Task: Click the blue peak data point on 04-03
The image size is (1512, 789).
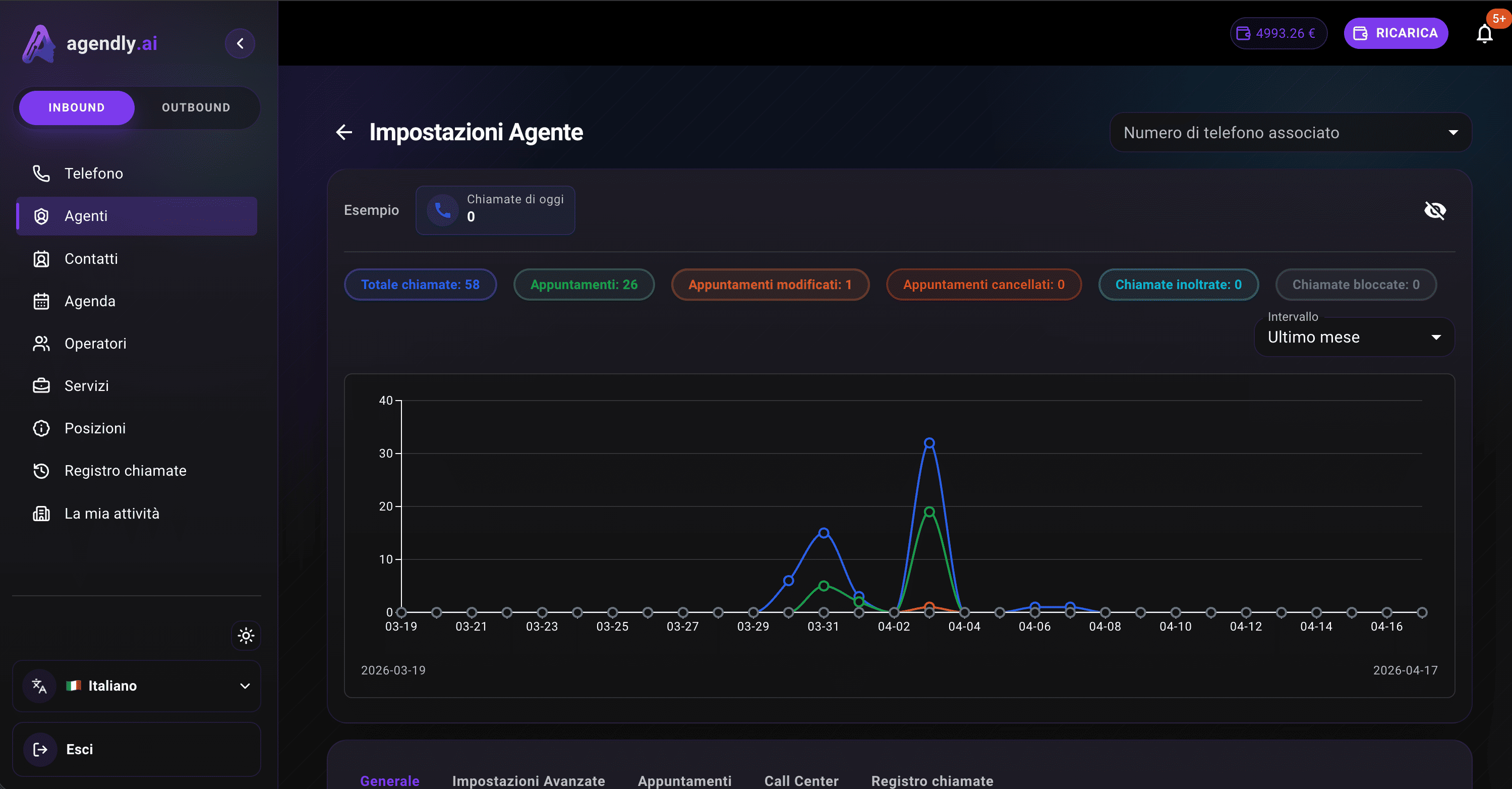Action: (x=929, y=443)
